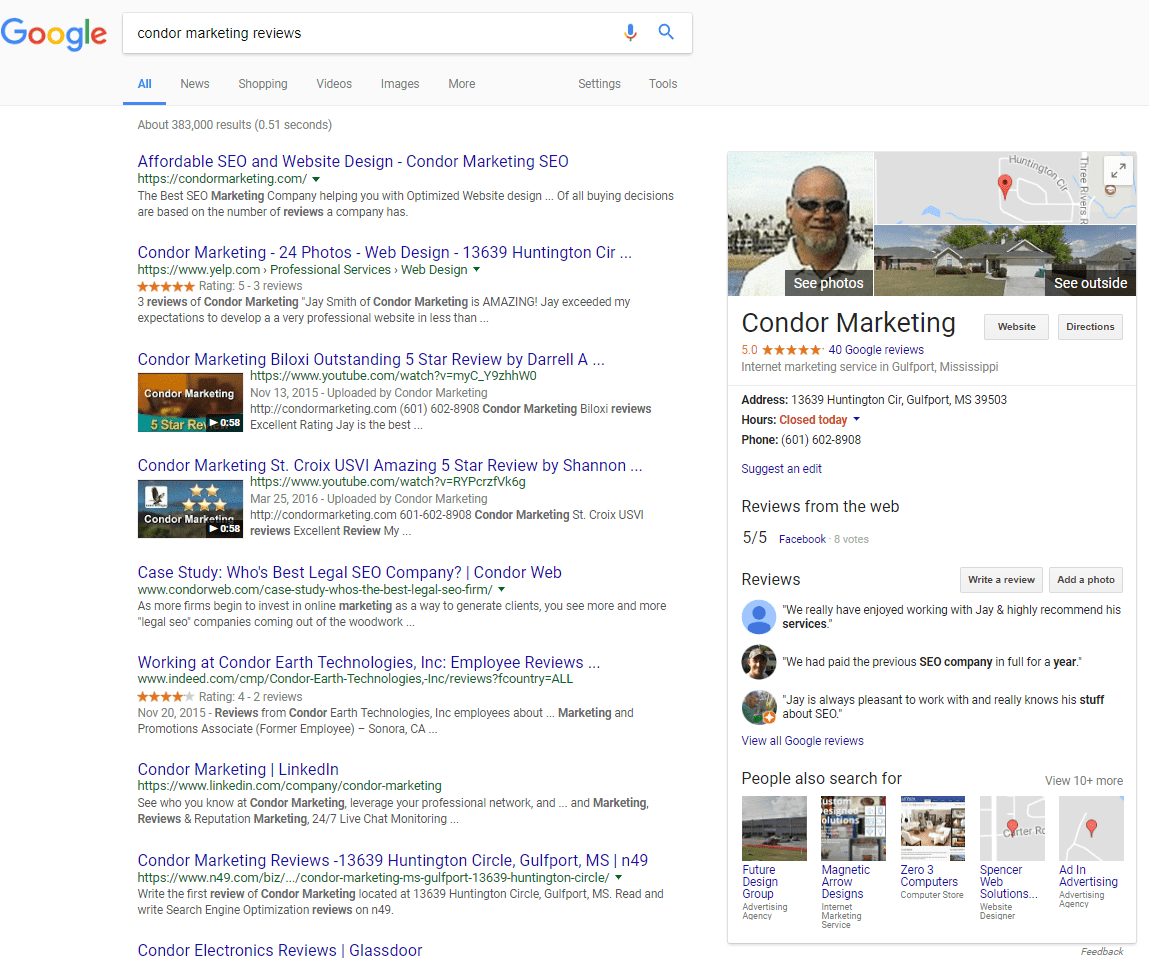1149x958 pixels.
Task: Switch to the Images tab
Action: [x=400, y=84]
